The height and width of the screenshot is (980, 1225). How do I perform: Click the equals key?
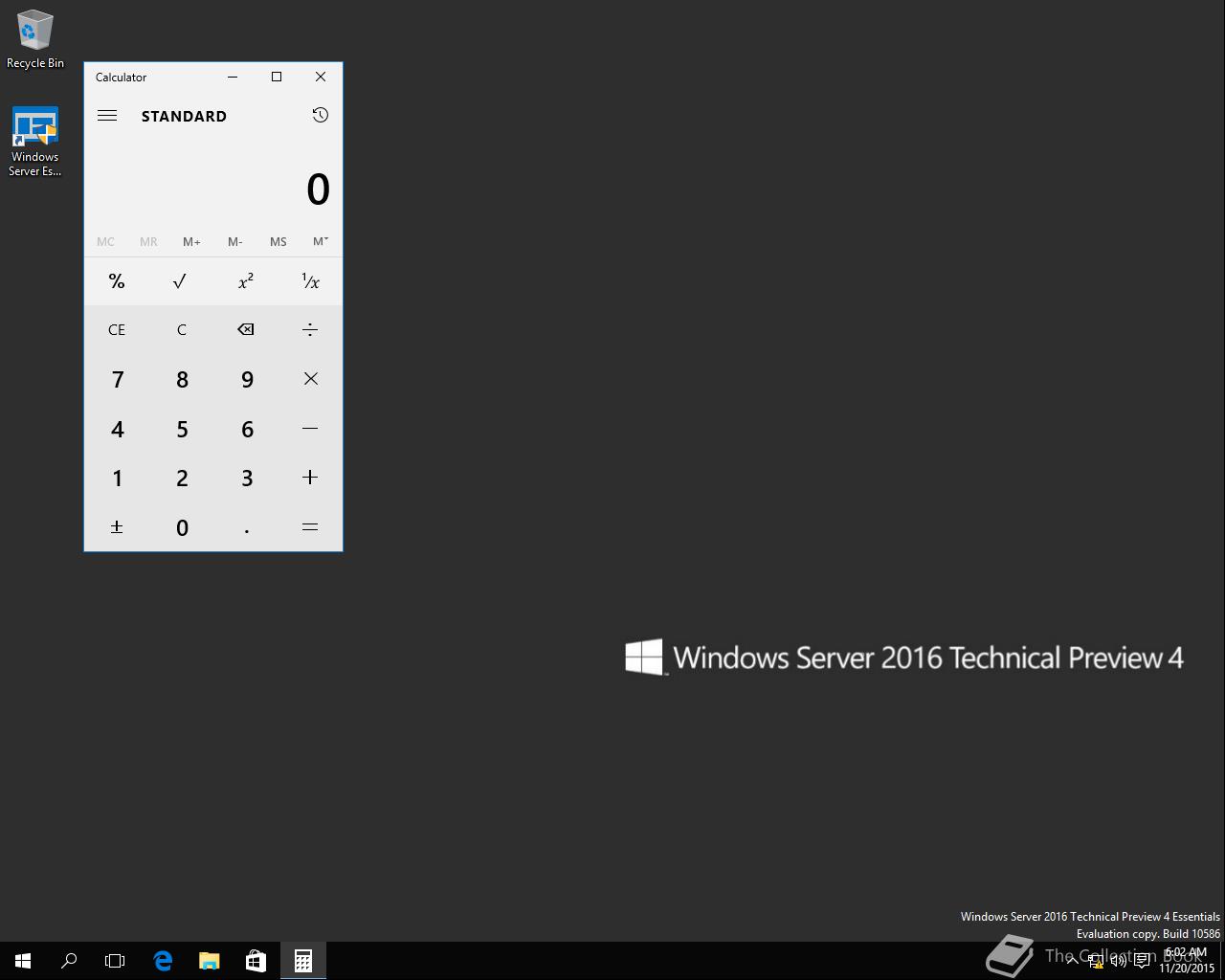point(310,527)
